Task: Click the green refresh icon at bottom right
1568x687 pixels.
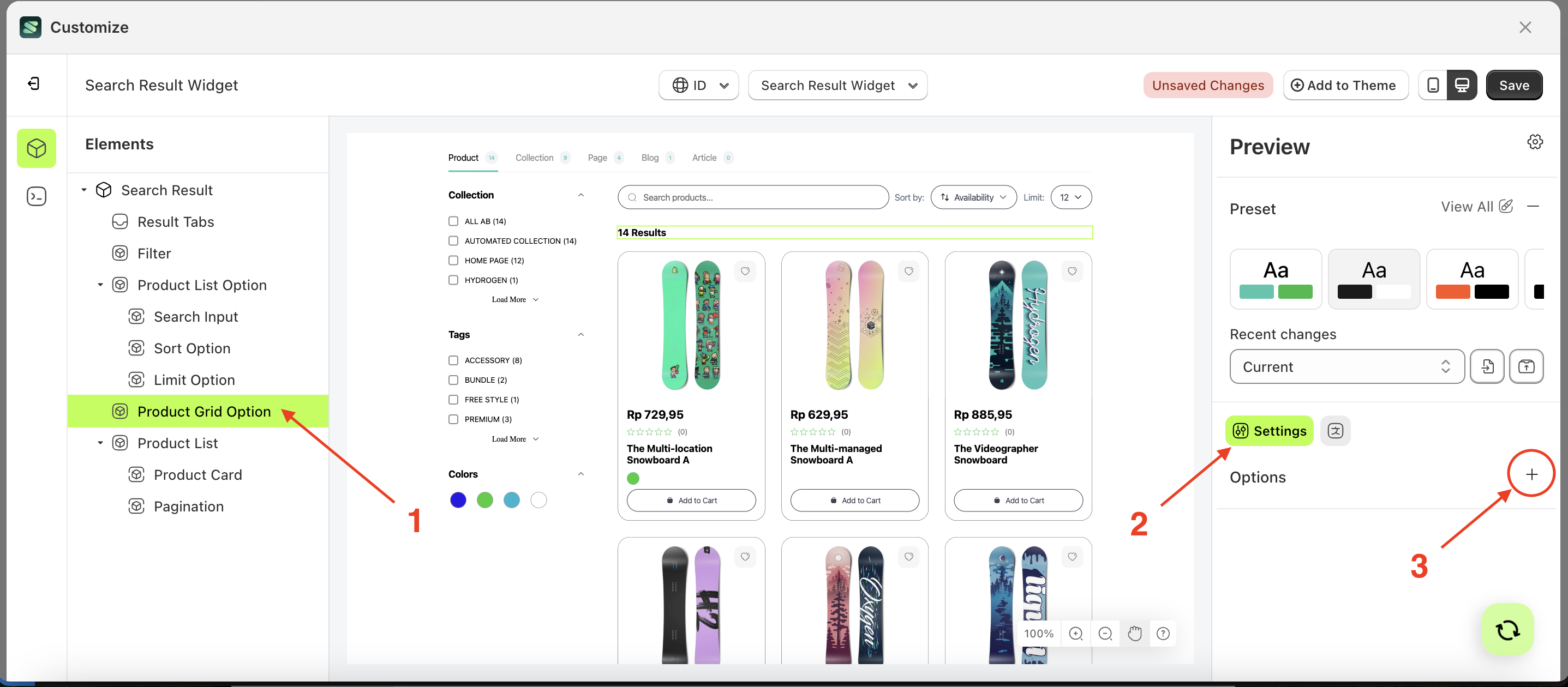Action: click(1507, 629)
